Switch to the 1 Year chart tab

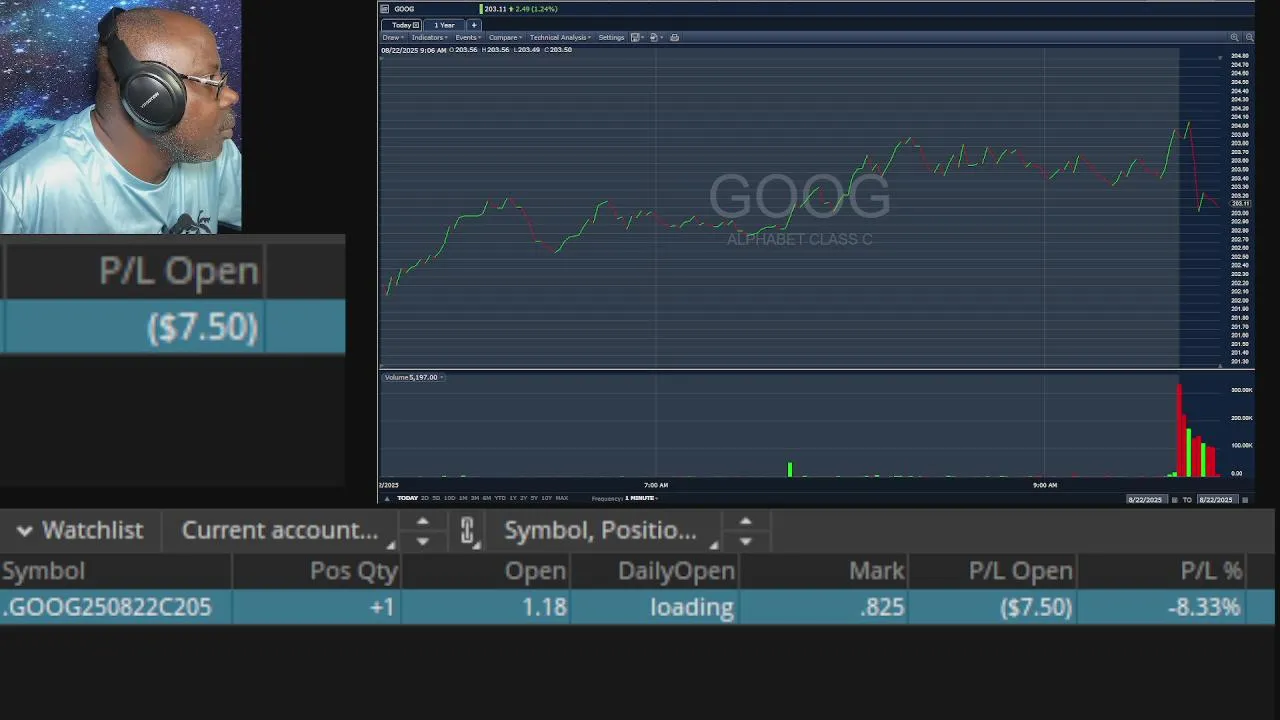pyautogui.click(x=444, y=25)
